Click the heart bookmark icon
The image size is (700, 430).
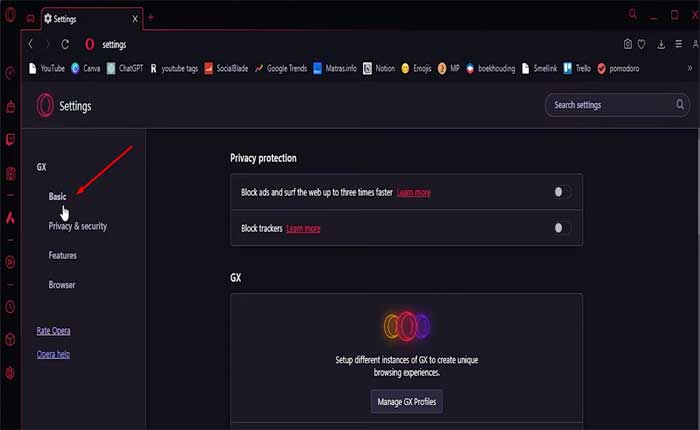642,44
